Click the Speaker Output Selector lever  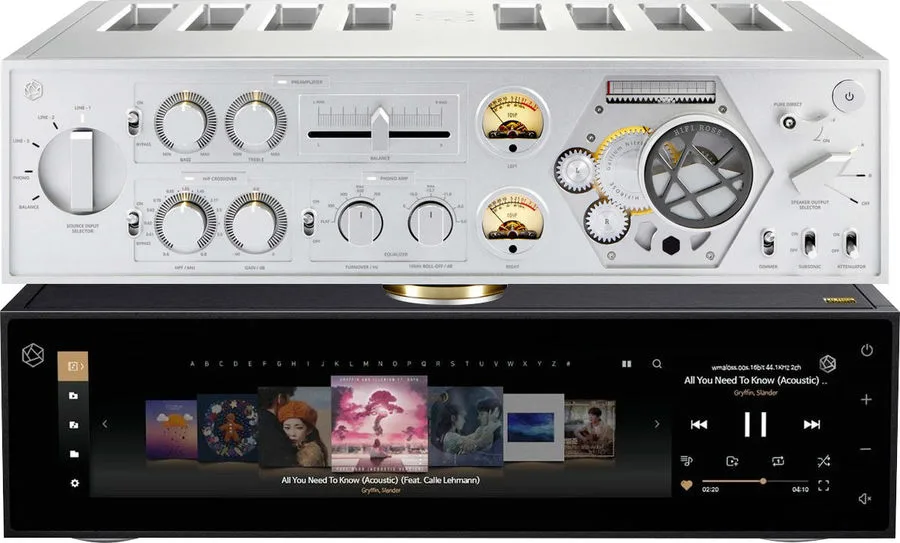[x=822, y=172]
